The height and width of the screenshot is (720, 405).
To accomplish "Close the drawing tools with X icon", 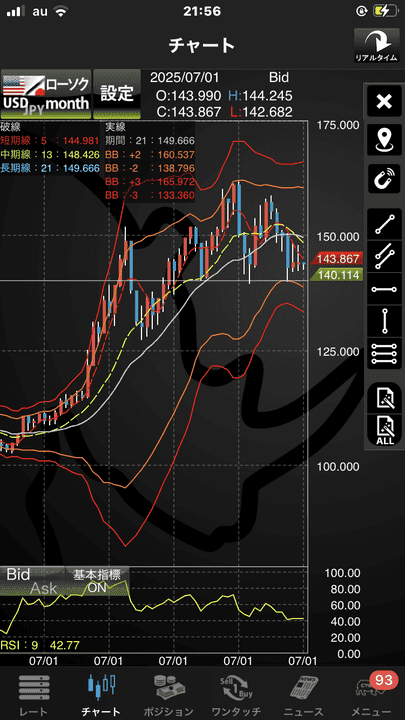I will point(384,101).
